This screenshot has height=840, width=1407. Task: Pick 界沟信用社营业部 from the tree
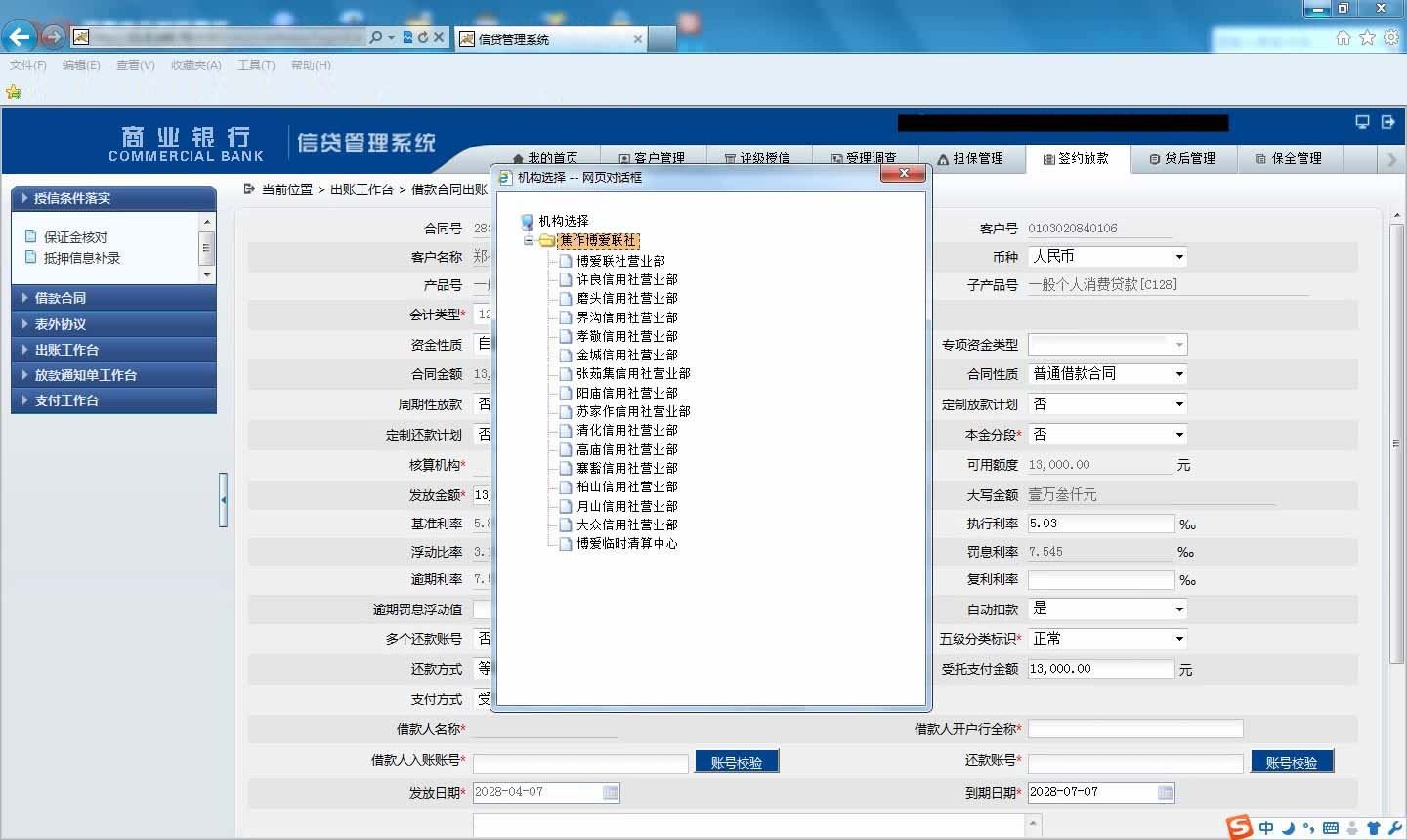[626, 317]
